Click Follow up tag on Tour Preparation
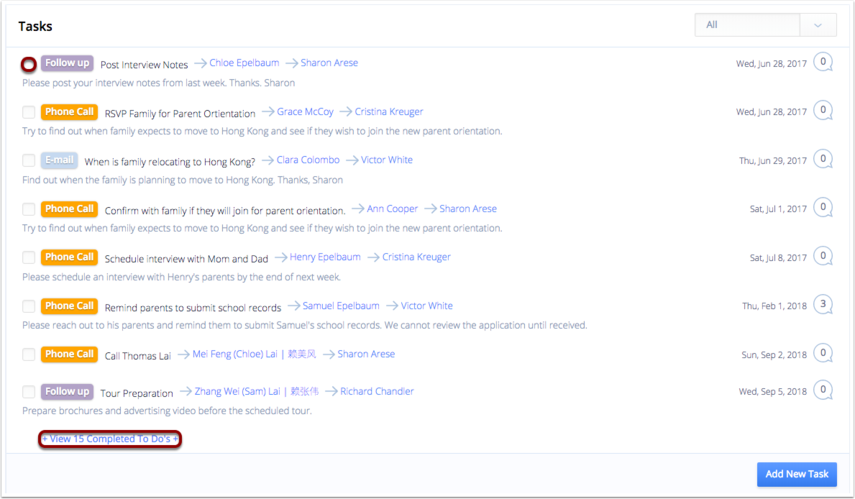This screenshot has width=855, height=499. point(67,392)
